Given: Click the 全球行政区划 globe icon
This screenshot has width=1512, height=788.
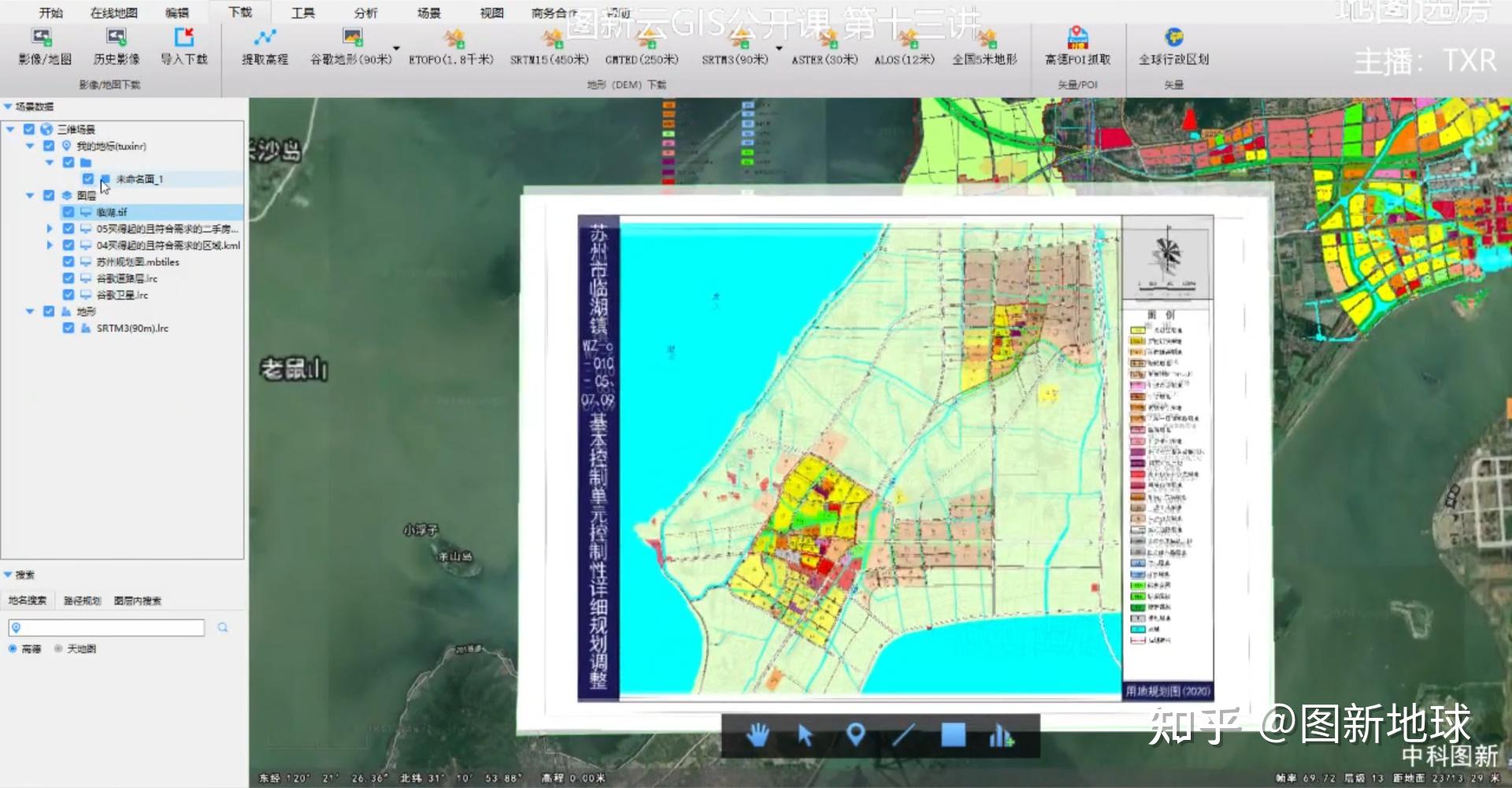Looking at the screenshot, I should pos(1173,38).
